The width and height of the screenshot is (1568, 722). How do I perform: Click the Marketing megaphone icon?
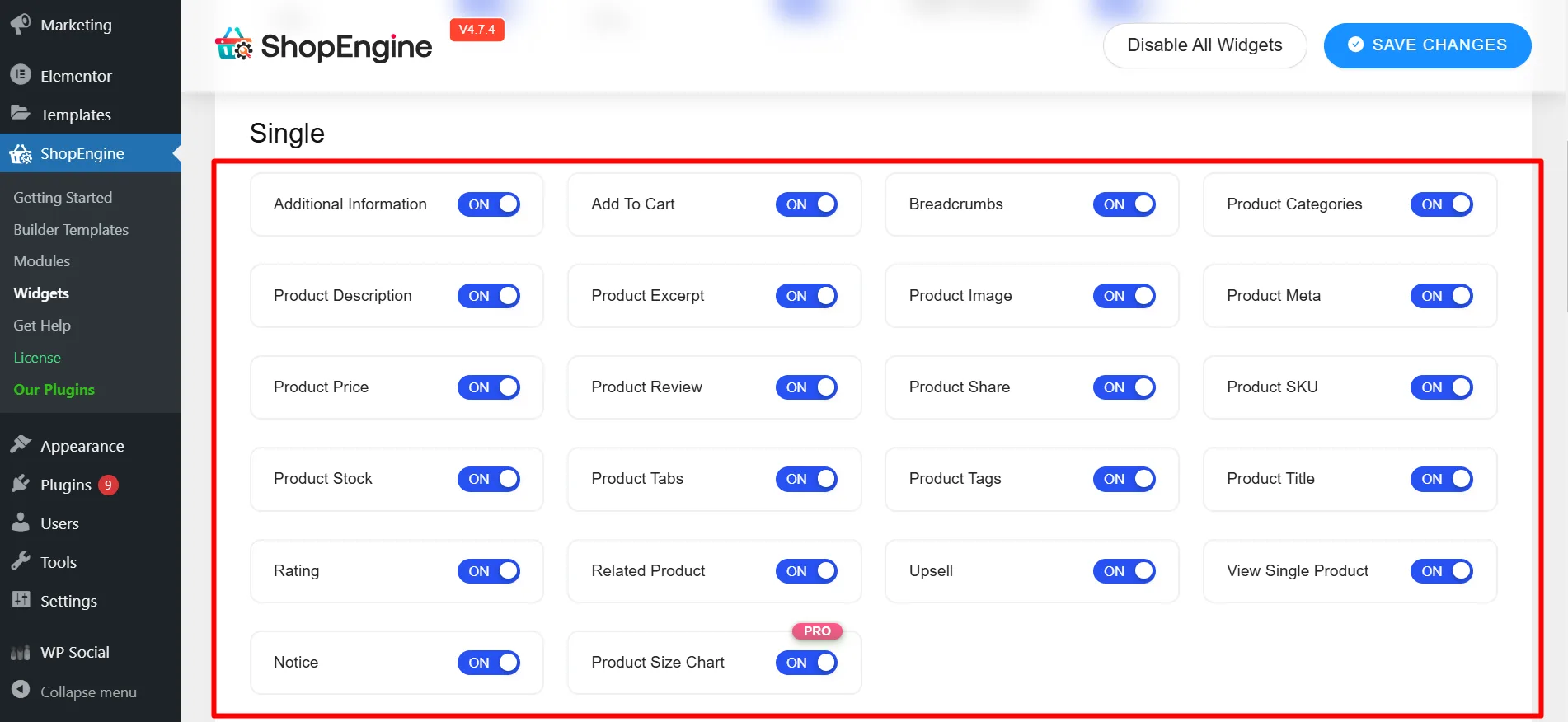pos(21,25)
